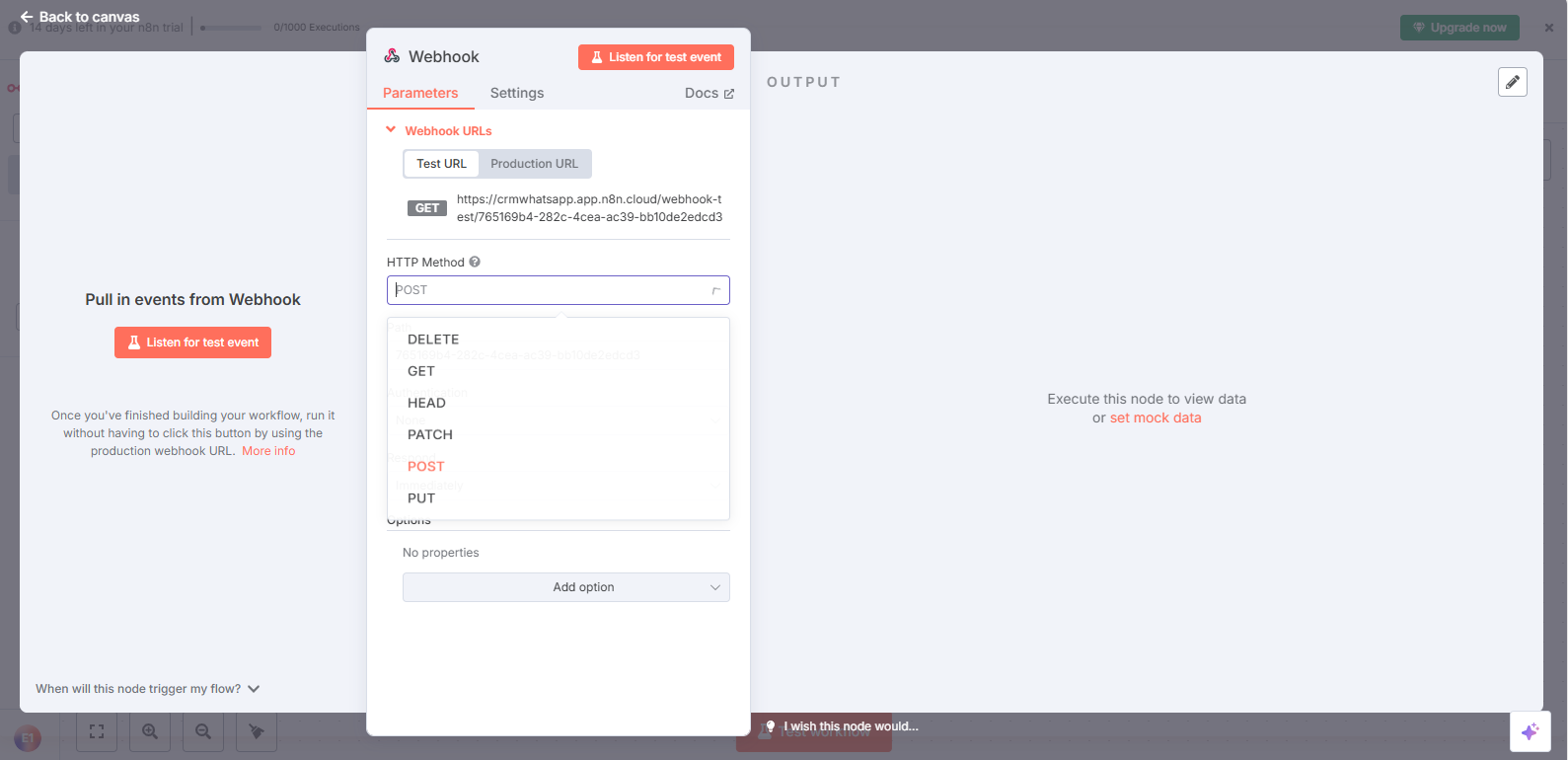Choose GET from the method list
This screenshot has width=1568, height=760.
[x=559, y=371]
